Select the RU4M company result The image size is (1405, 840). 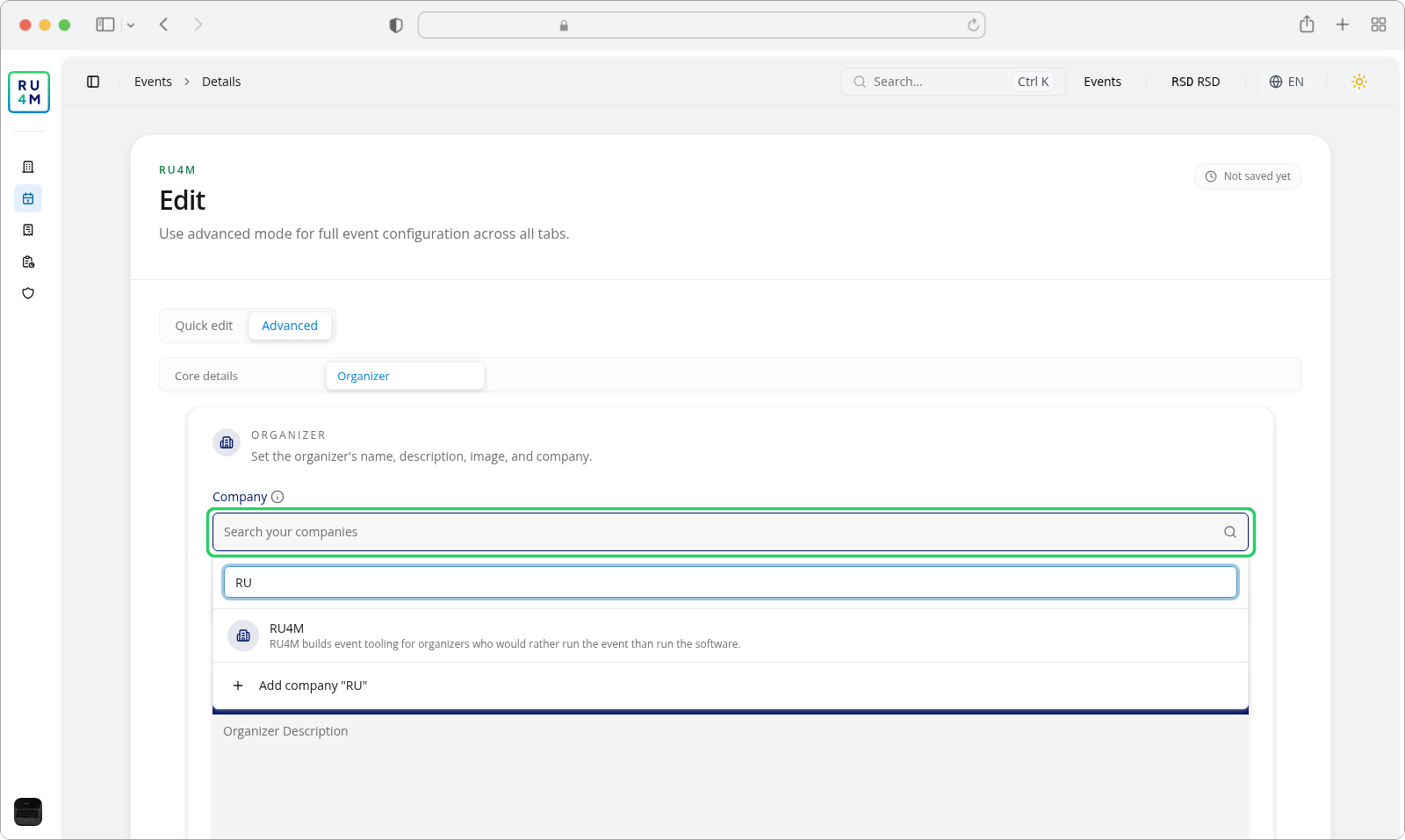(731, 635)
